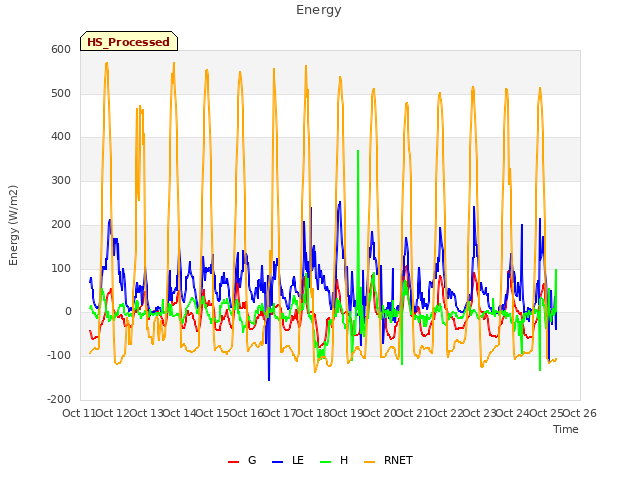Screen dimensions: 640x480
Task: Toggle the H series in legend
Action: pyautogui.click(x=334, y=460)
